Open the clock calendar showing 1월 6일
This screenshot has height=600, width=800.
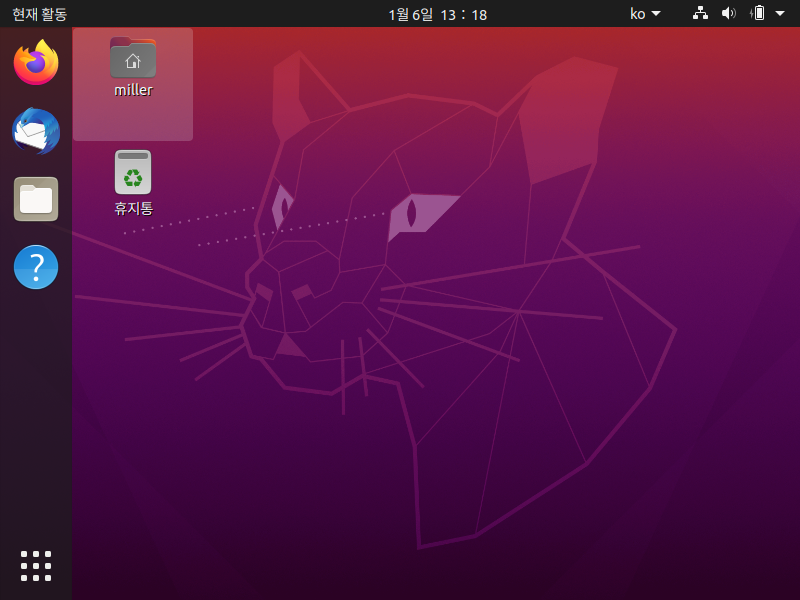coord(437,14)
